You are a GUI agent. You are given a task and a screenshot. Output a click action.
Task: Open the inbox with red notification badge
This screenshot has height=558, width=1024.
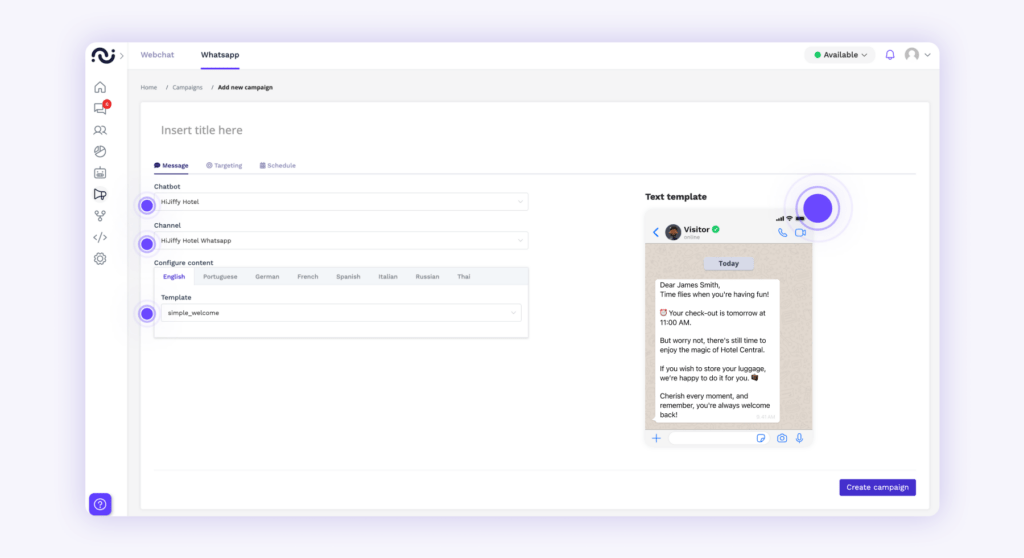(x=100, y=109)
